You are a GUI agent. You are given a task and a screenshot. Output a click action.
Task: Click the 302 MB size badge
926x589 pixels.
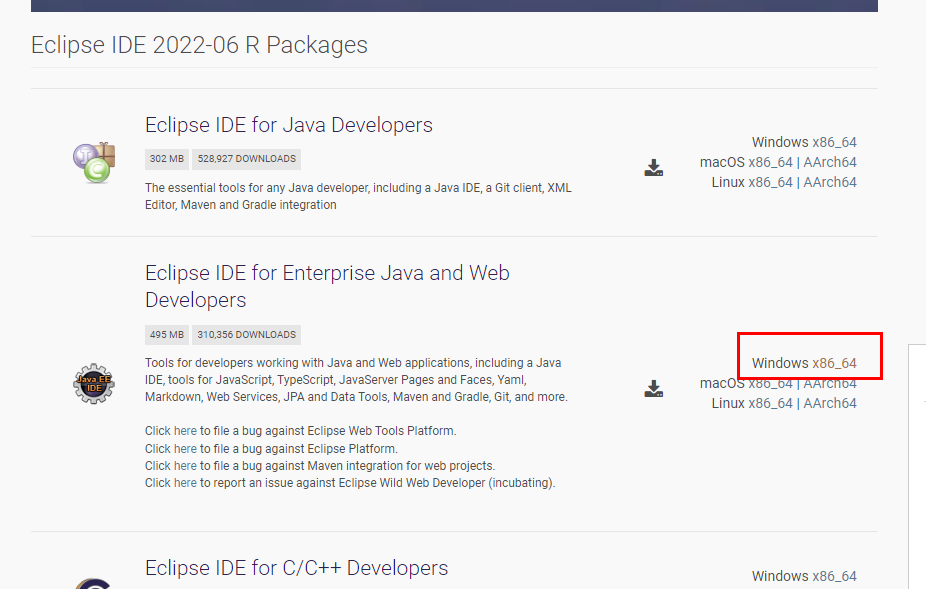[167, 159]
